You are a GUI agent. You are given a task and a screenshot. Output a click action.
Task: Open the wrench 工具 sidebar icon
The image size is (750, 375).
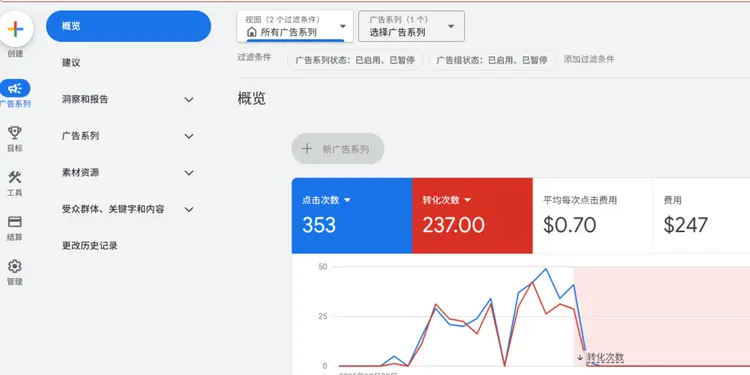coord(15,177)
